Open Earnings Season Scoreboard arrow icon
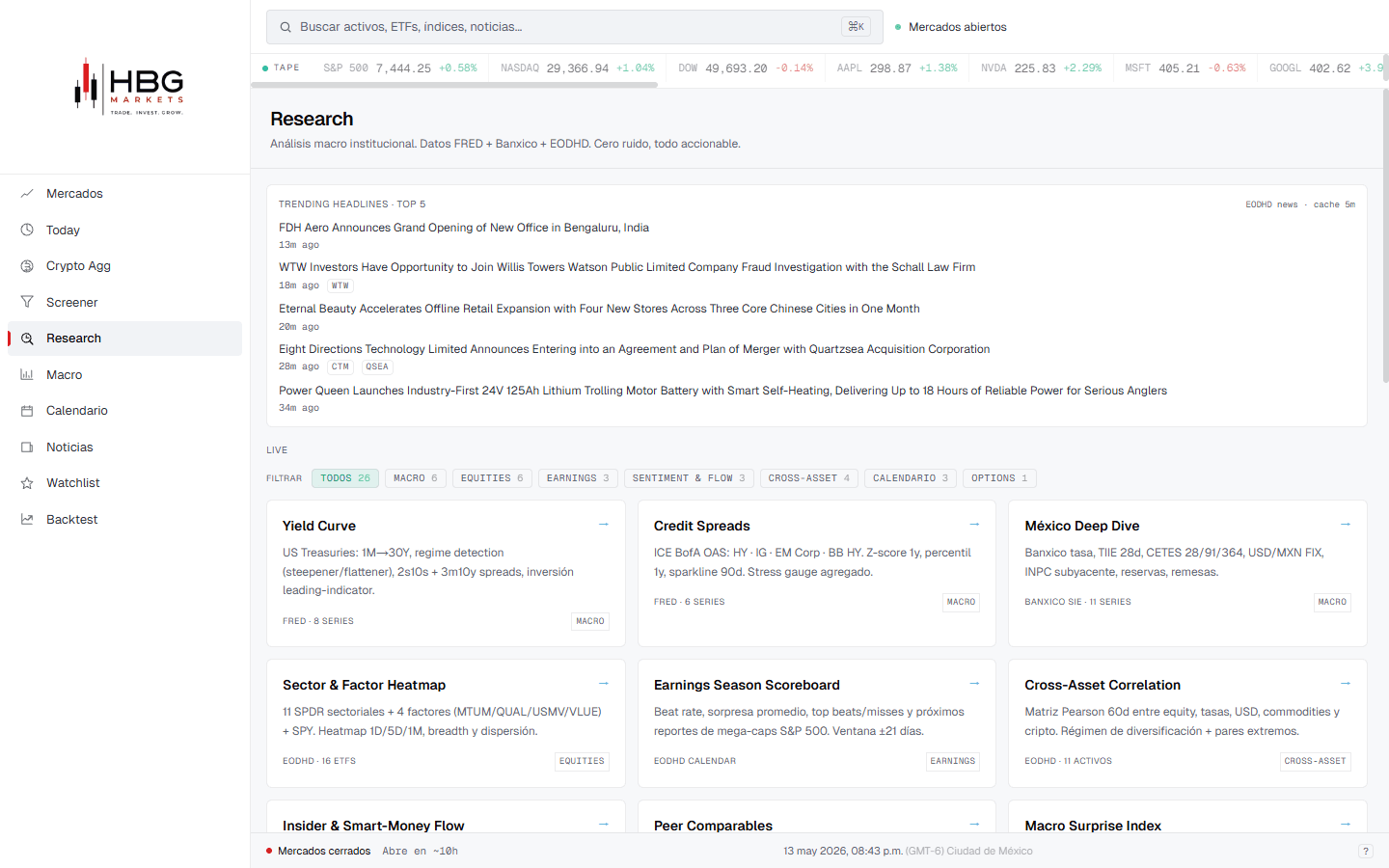This screenshot has height=868, width=1389. (x=974, y=684)
